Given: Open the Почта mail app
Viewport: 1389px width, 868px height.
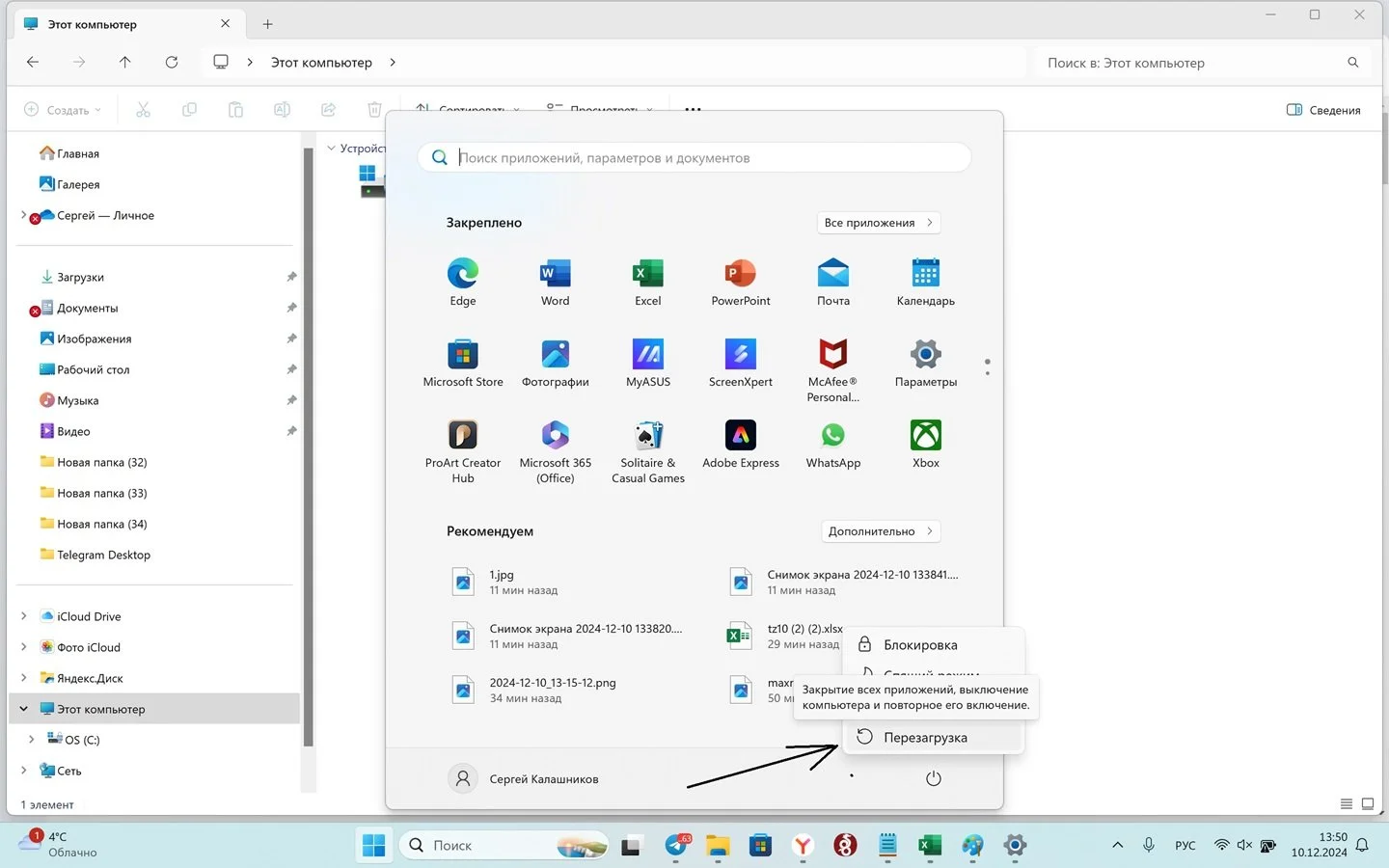Looking at the screenshot, I should pos(832,282).
